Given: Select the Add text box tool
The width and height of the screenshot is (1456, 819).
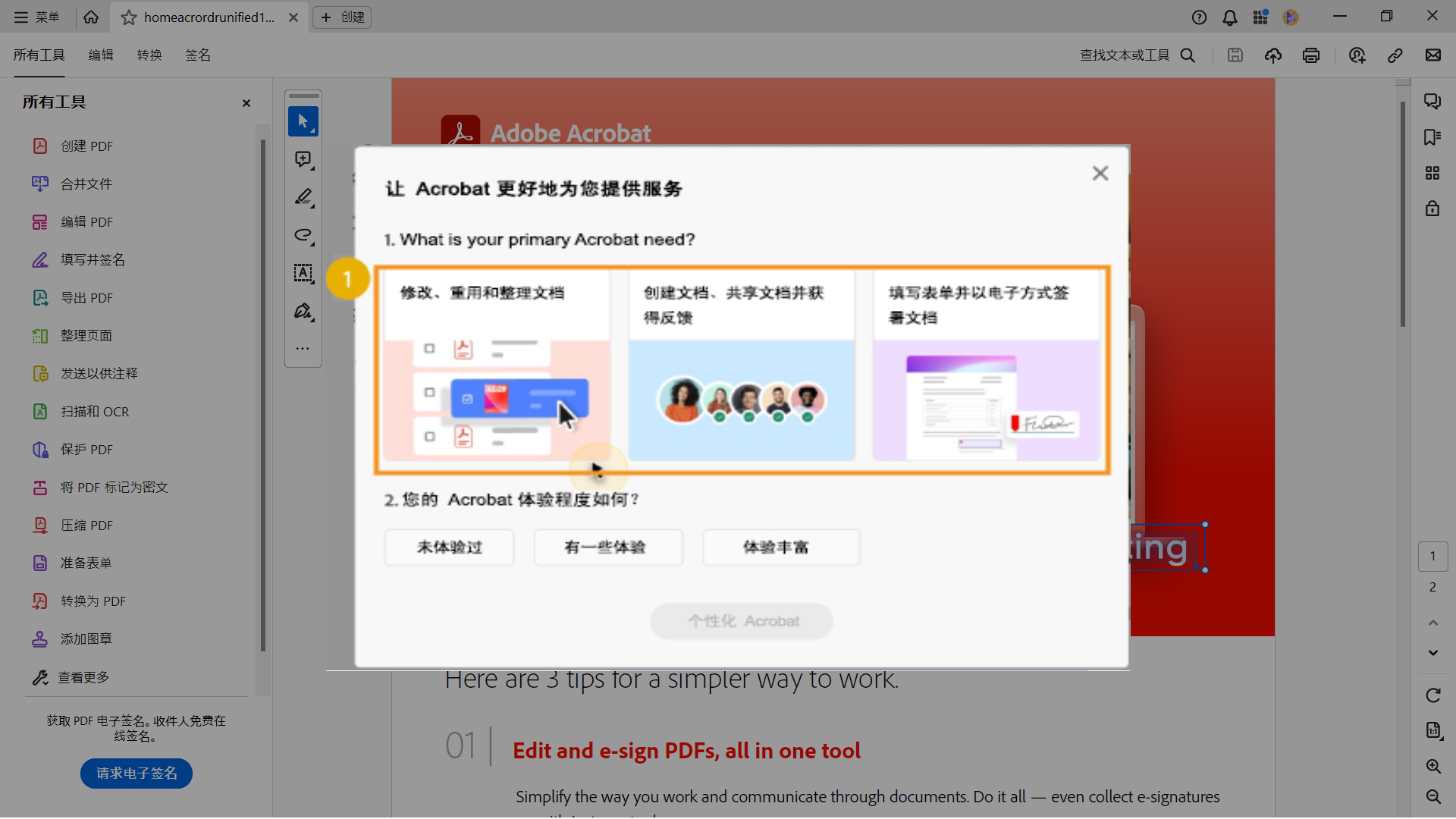Looking at the screenshot, I should pos(303,274).
